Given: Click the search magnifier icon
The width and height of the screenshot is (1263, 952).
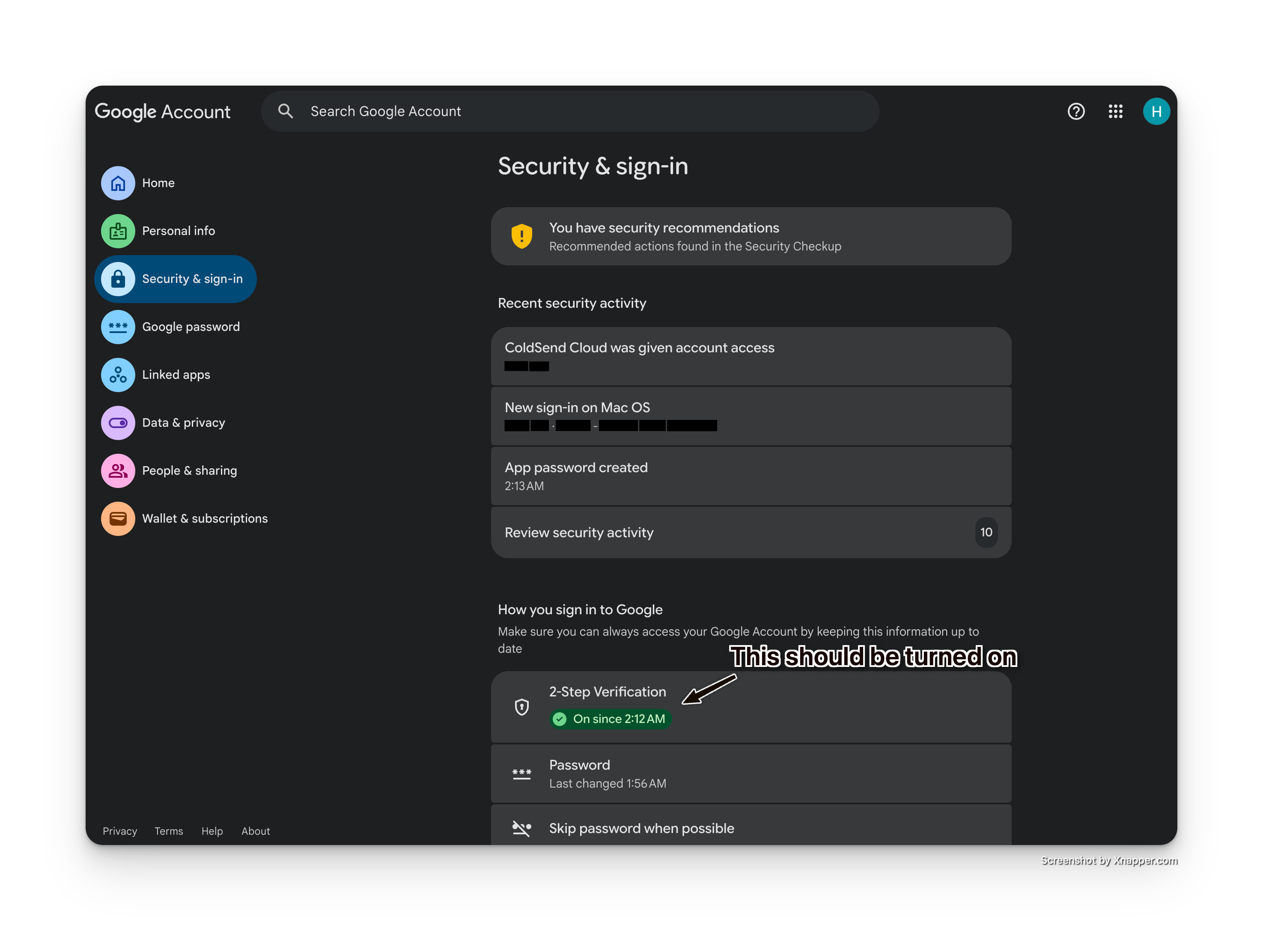Looking at the screenshot, I should pos(286,111).
